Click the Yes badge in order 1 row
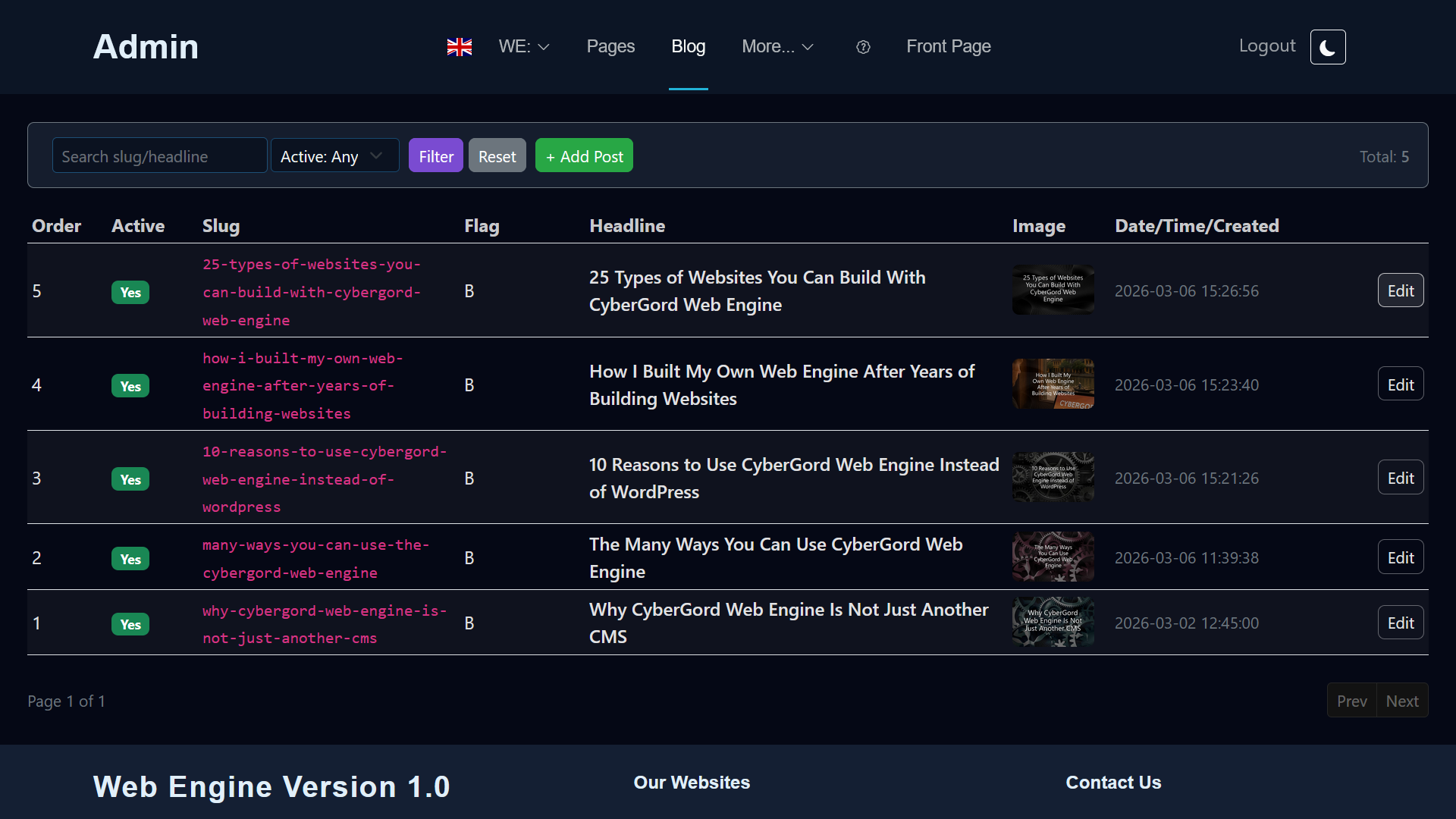Viewport: 1456px width, 819px height. click(130, 624)
